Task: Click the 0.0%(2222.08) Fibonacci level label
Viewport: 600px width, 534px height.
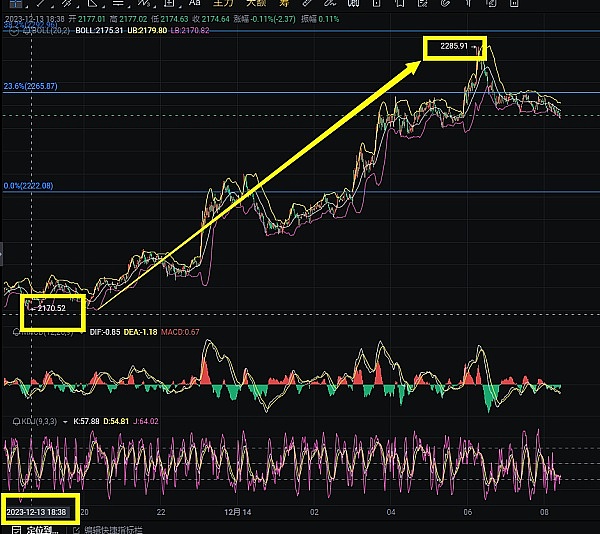Action: 28,186
